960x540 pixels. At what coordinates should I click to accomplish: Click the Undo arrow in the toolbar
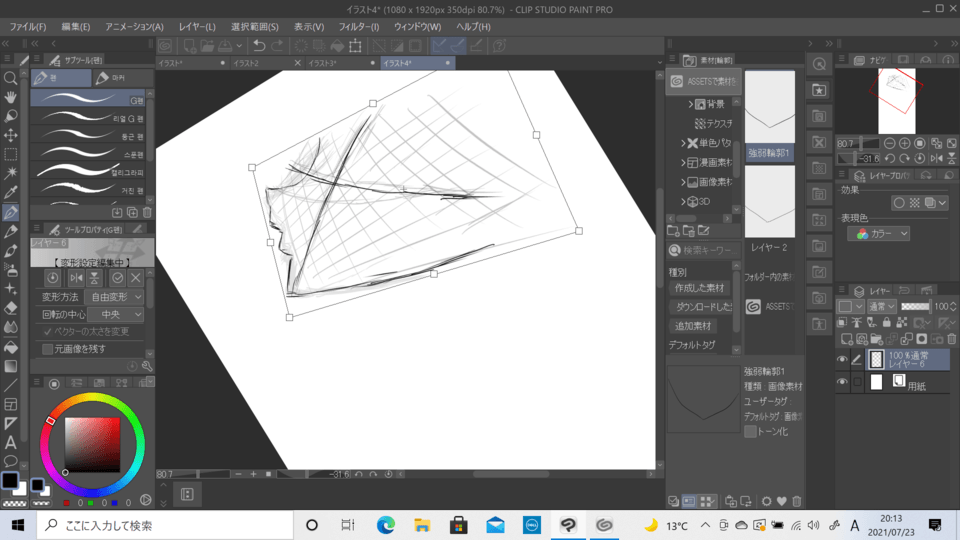(x=259, y=46)
